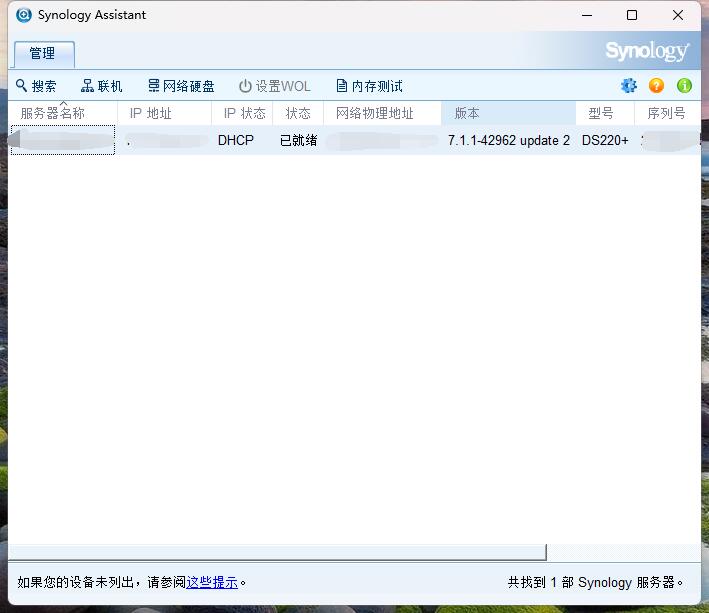Open settings via the blue gear icon

click(629, 85)
